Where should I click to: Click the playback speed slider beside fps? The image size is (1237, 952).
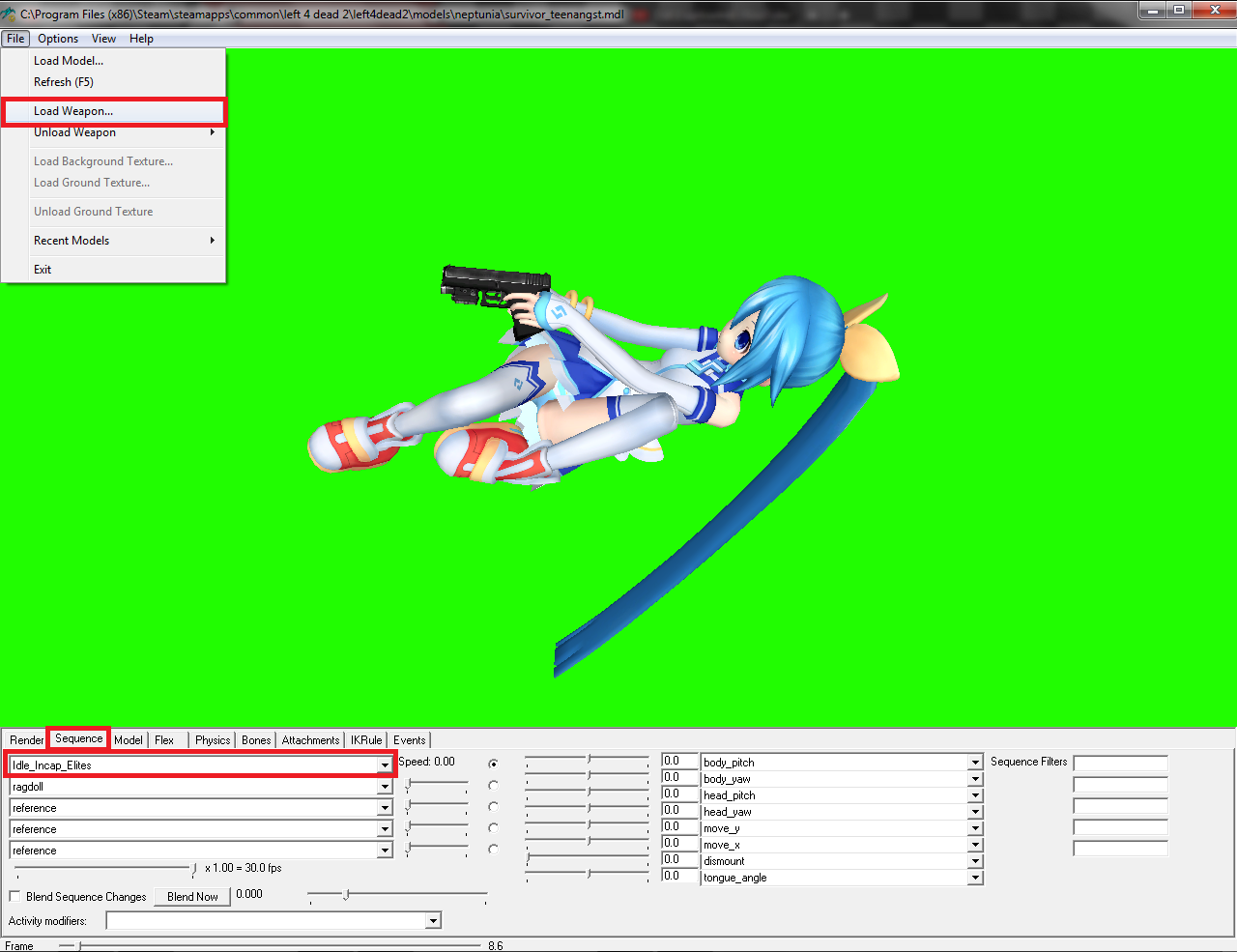(106, 870)
